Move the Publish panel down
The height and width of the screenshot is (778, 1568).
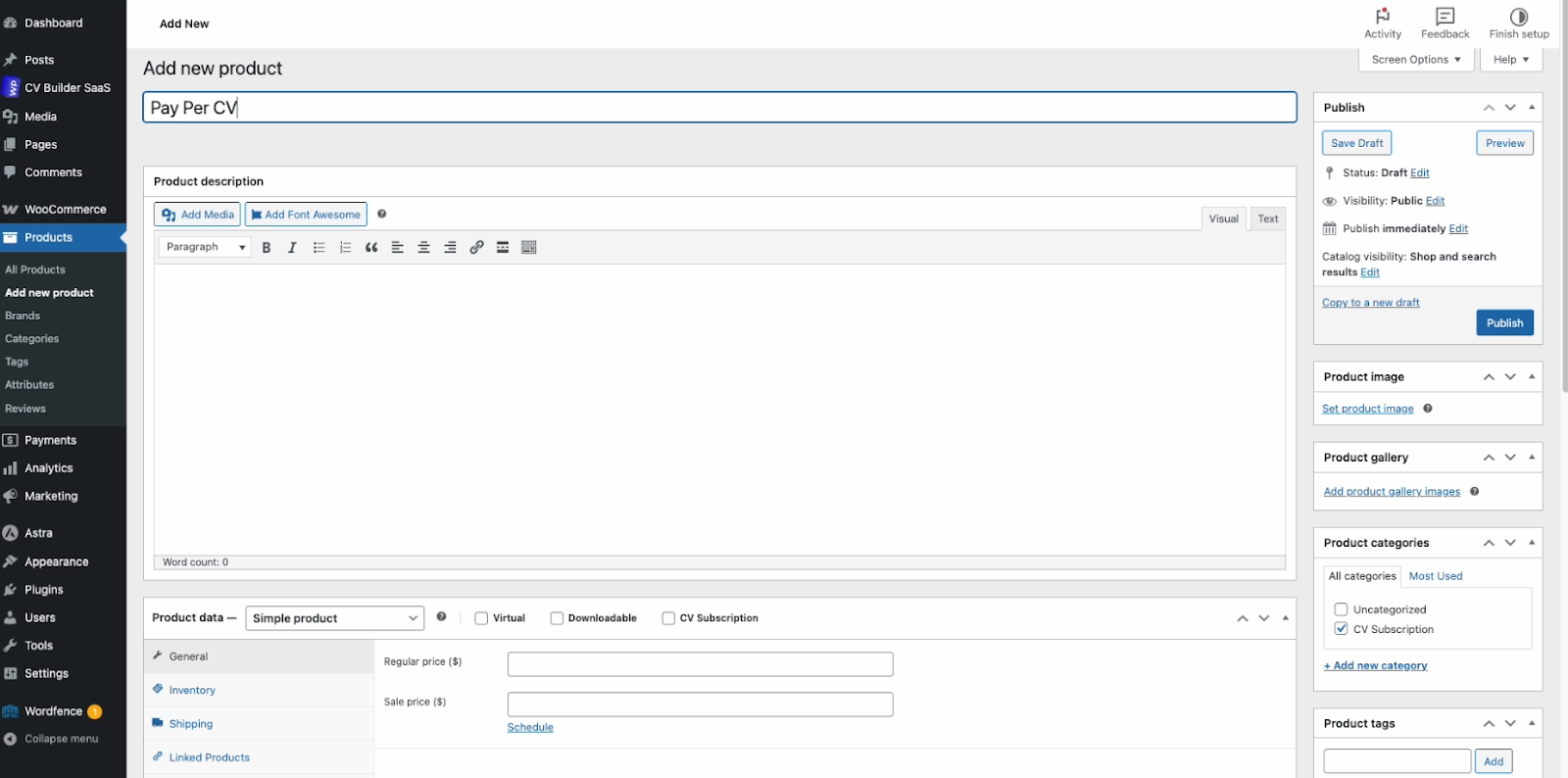pos(1510,108)
